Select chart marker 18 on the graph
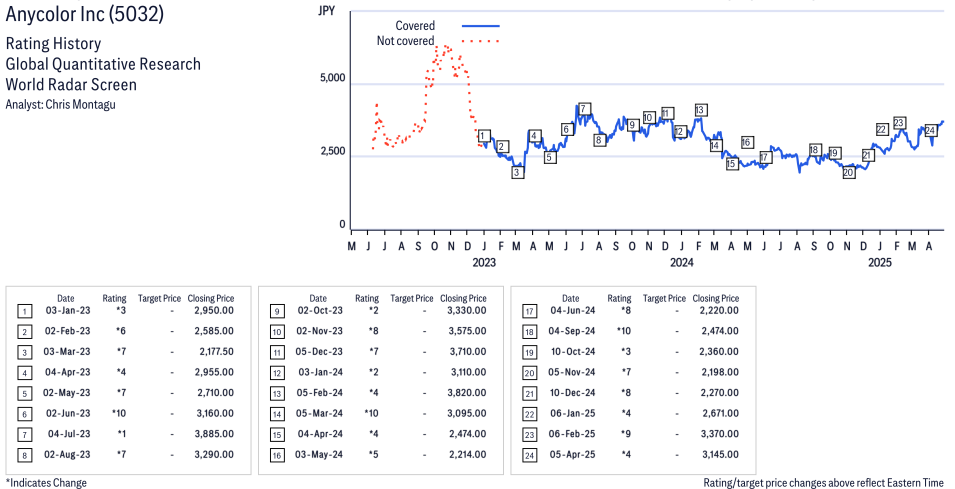Screen dimensions: 955x489 (815, 150)
